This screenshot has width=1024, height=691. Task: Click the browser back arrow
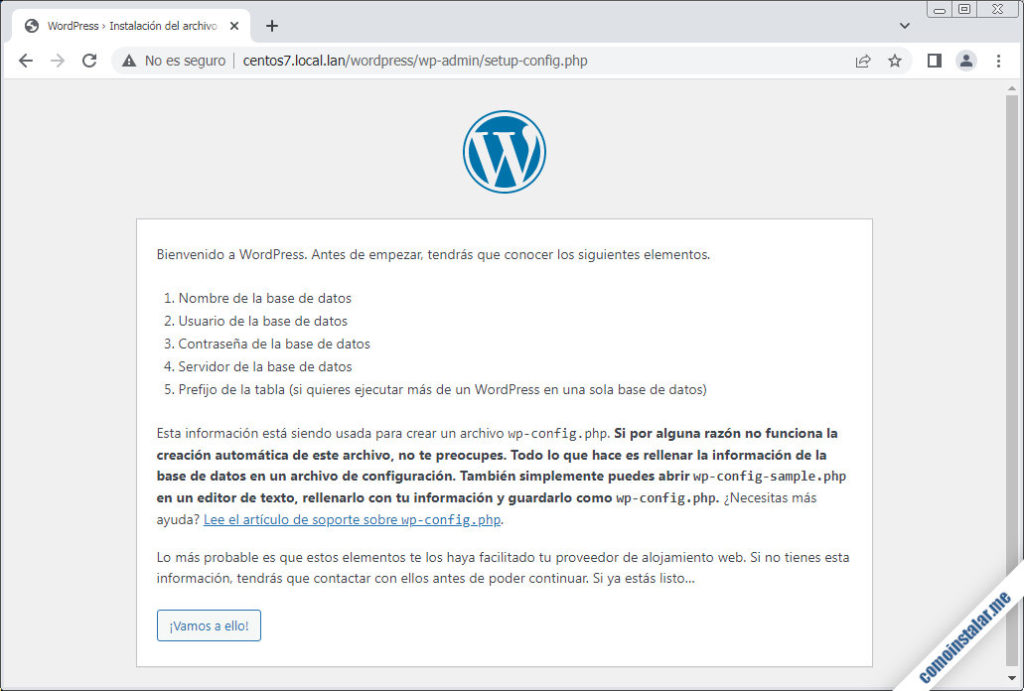(x=26, y=60)
